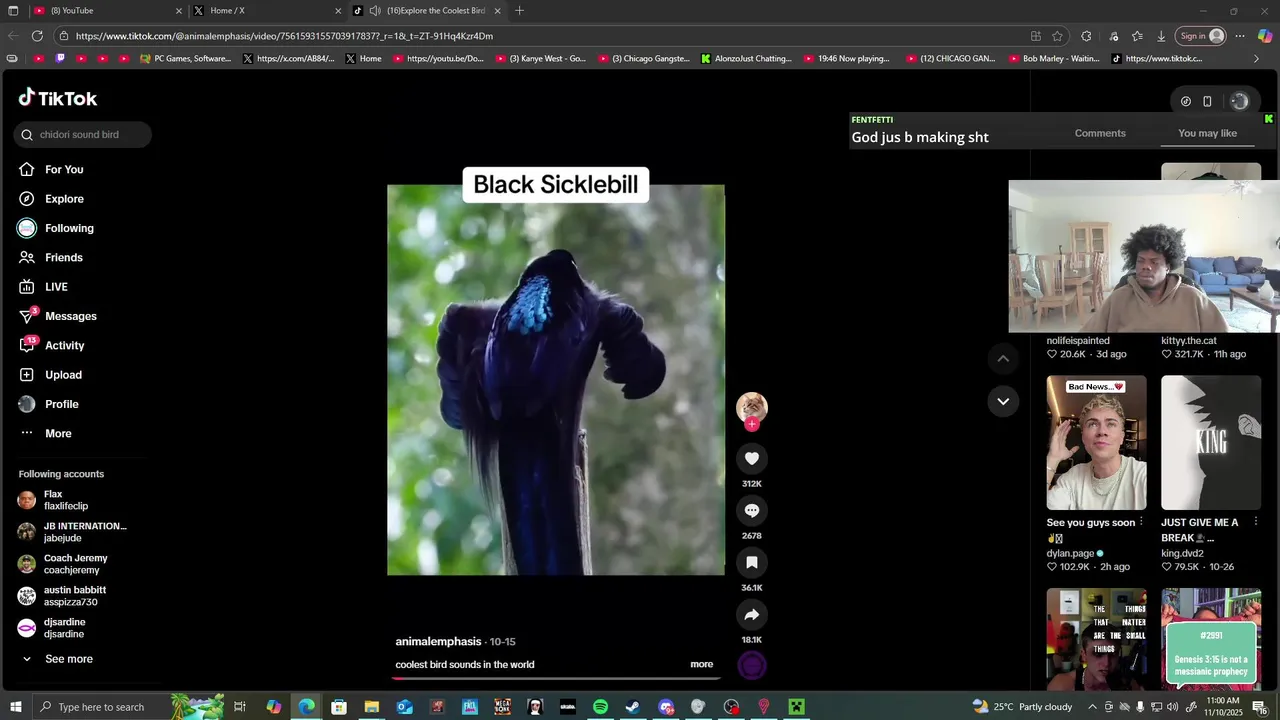The height and width of the screenshot is (720, 1280).
Task: Open animalemphasis creator avatar beside video
Action: [752, 407]
